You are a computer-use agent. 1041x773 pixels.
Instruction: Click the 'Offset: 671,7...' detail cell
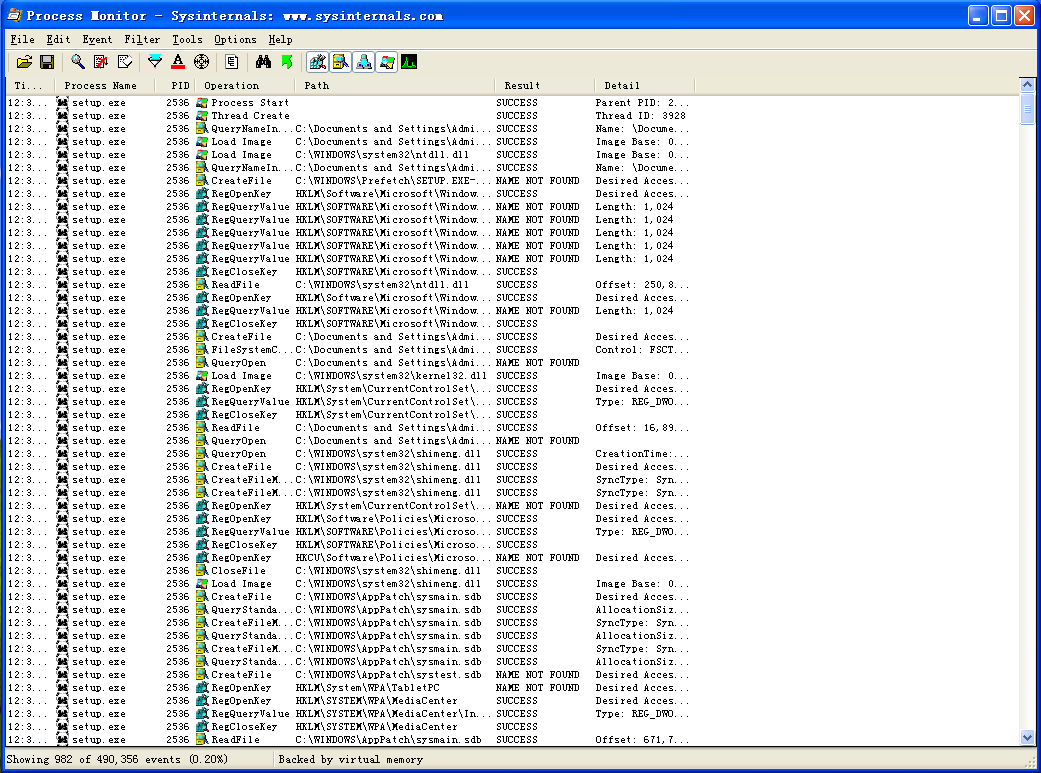(x=642, y=740)
